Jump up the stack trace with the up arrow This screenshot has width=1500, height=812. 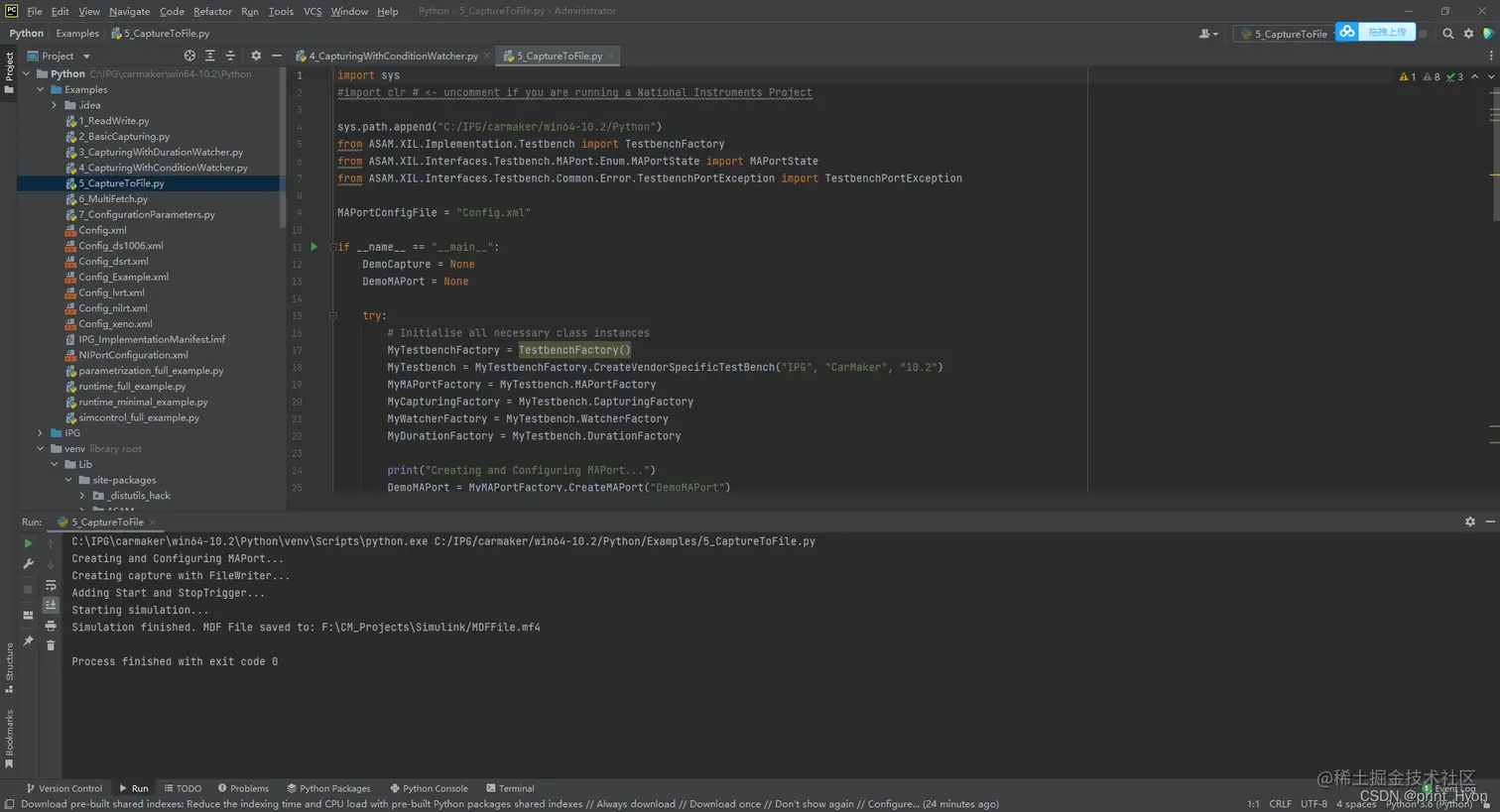[51, 543]
